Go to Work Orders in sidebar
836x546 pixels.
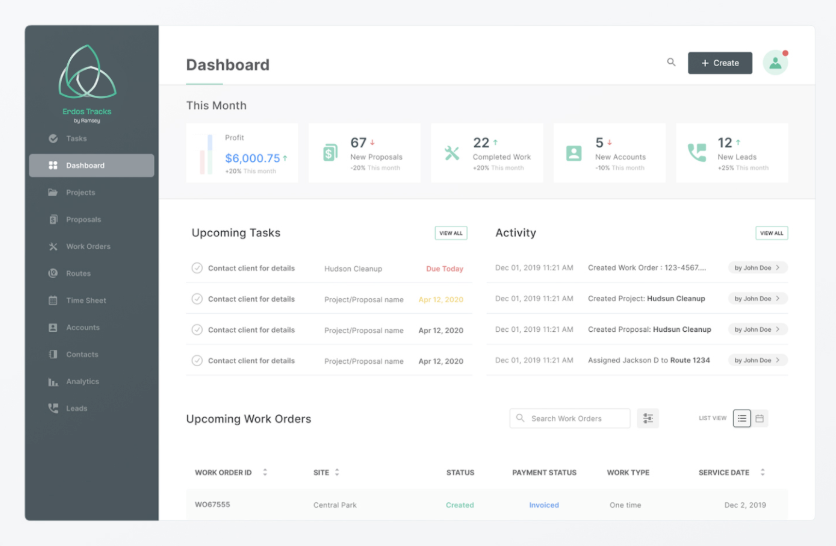88,246
